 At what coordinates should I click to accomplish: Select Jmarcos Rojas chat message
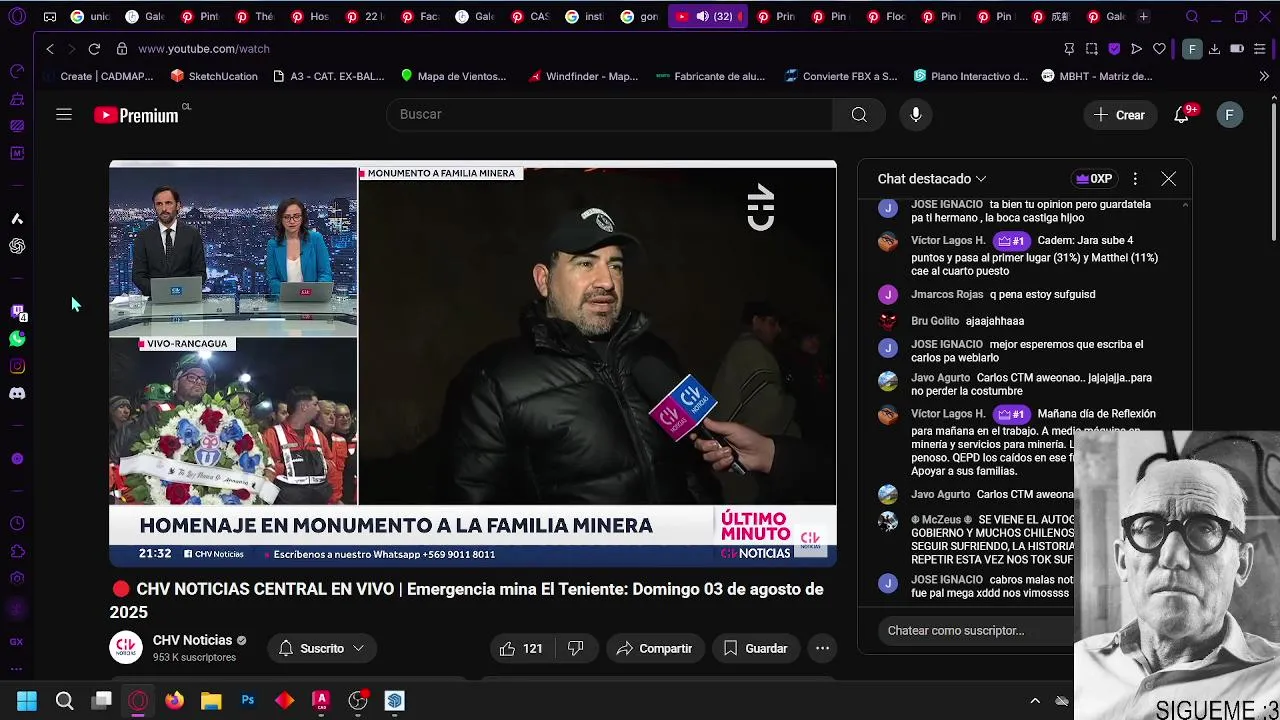(x=1003, y=295)
